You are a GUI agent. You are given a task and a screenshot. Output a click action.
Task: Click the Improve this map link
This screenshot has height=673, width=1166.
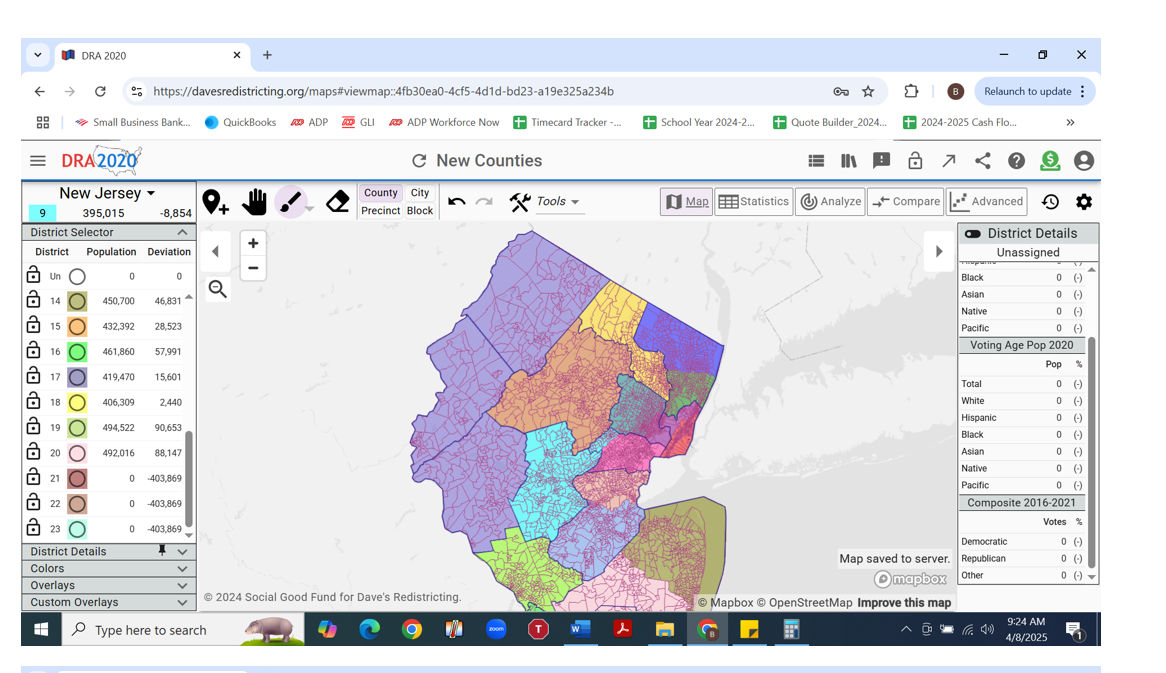(904, 602)
